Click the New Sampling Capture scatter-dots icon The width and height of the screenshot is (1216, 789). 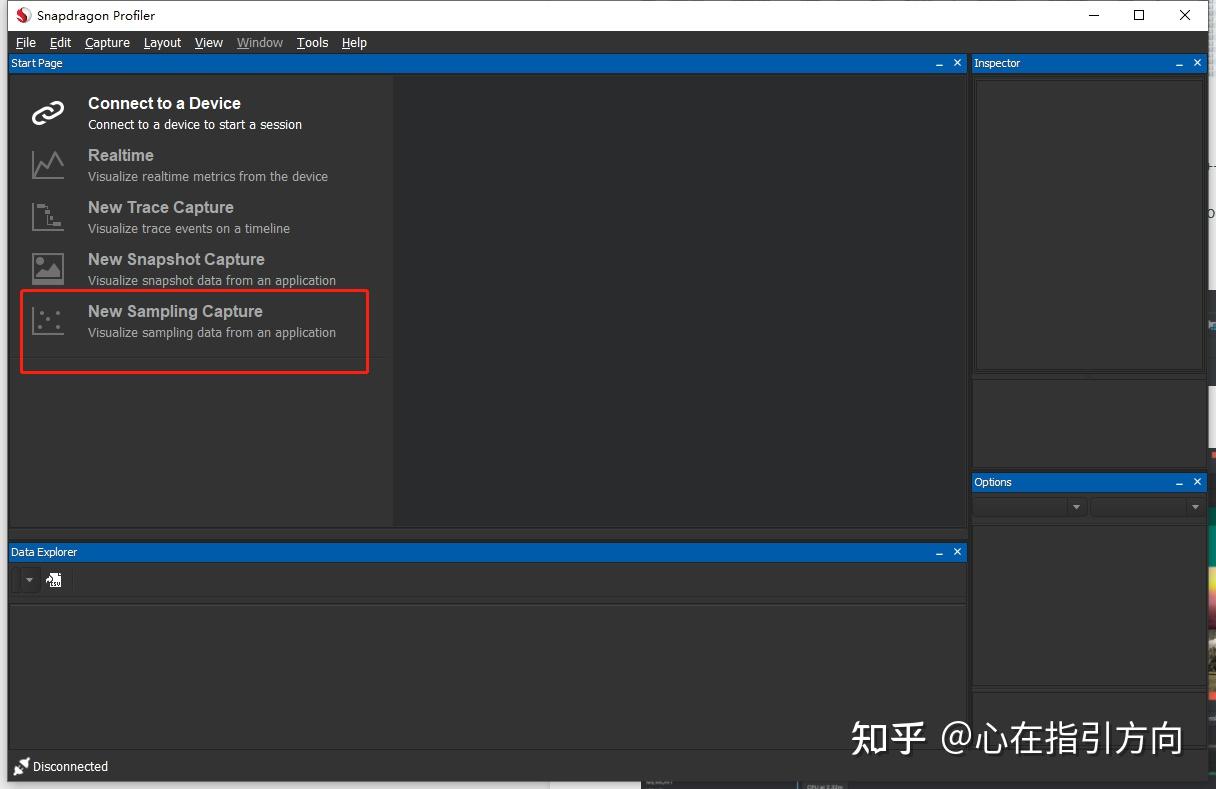[x=47, y=320]
